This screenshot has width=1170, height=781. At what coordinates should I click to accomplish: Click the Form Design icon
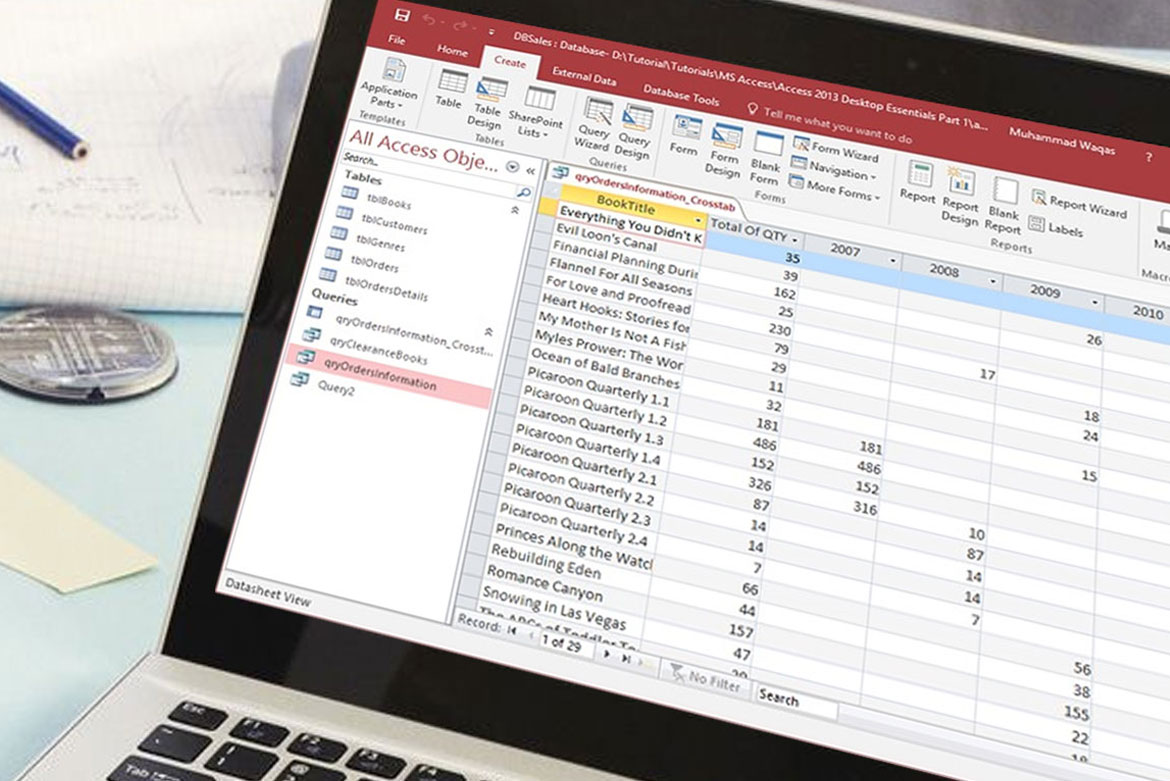pyautogui.click(x=724, y=150)
